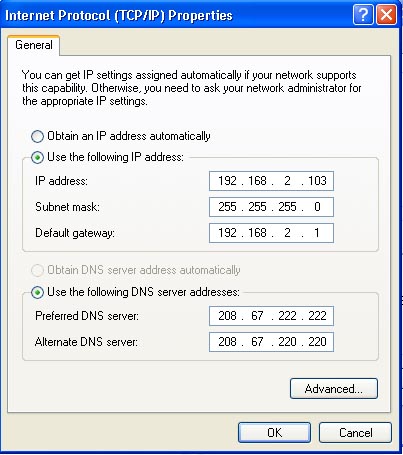Open the Advanced settings button
The height and width of the screenshot is (455, 403).
point(334,389)
